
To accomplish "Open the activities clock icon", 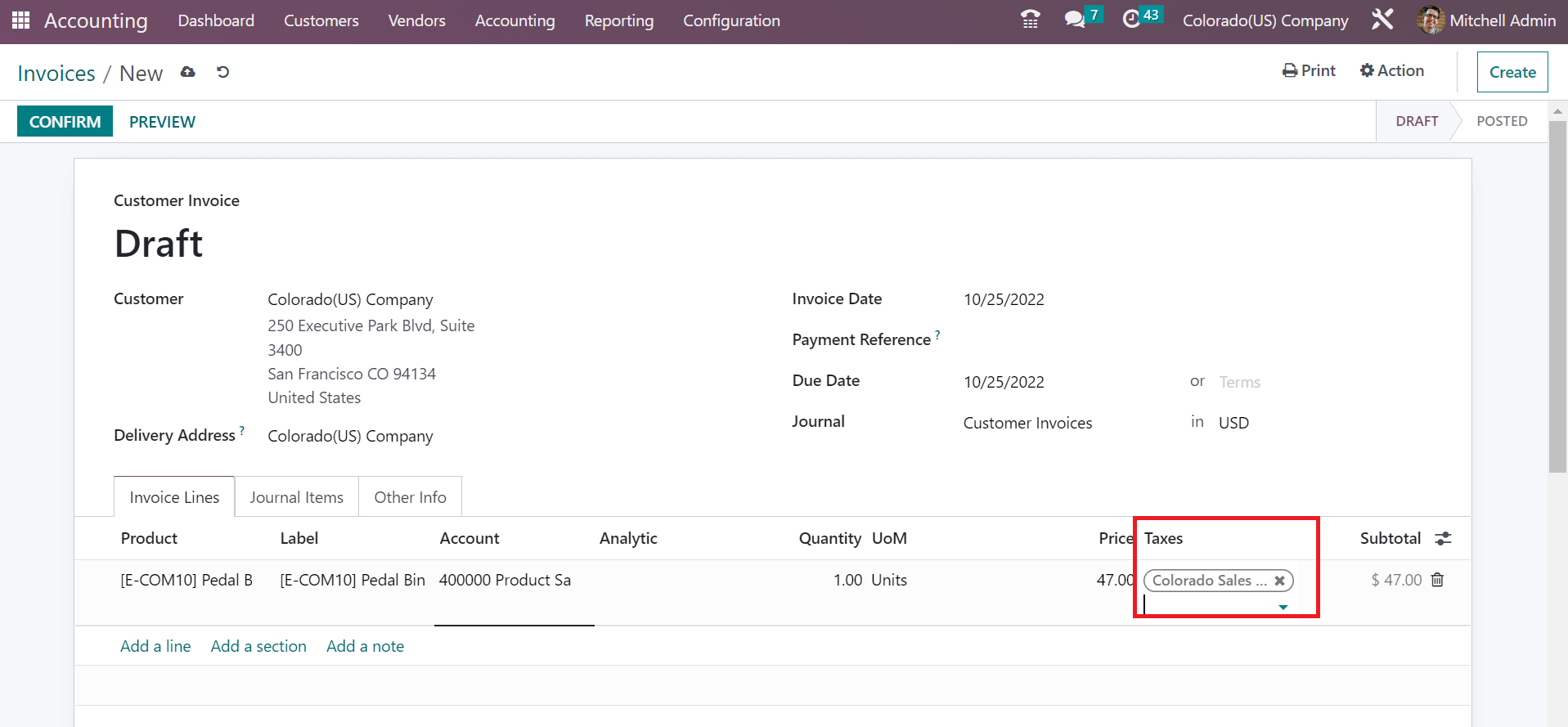I will point(1131,20).
